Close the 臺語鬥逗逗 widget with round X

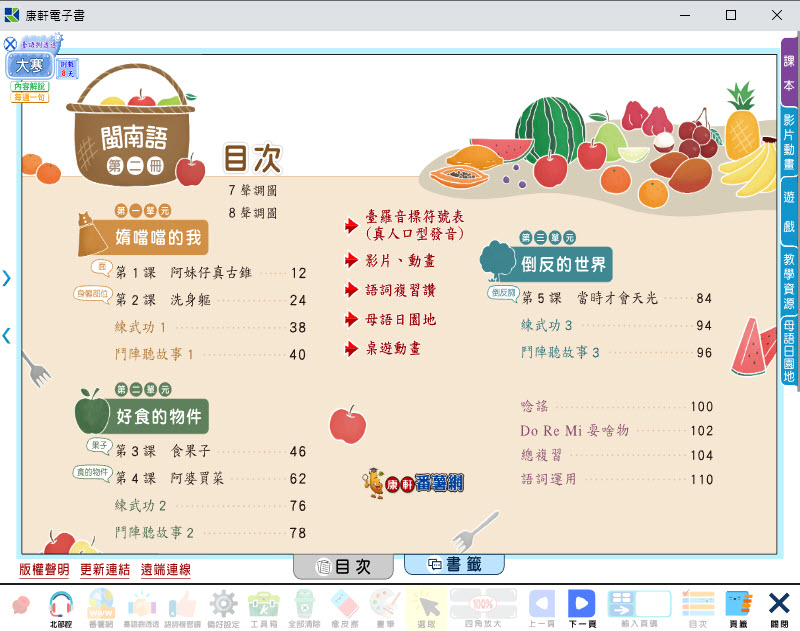point(10,44)
